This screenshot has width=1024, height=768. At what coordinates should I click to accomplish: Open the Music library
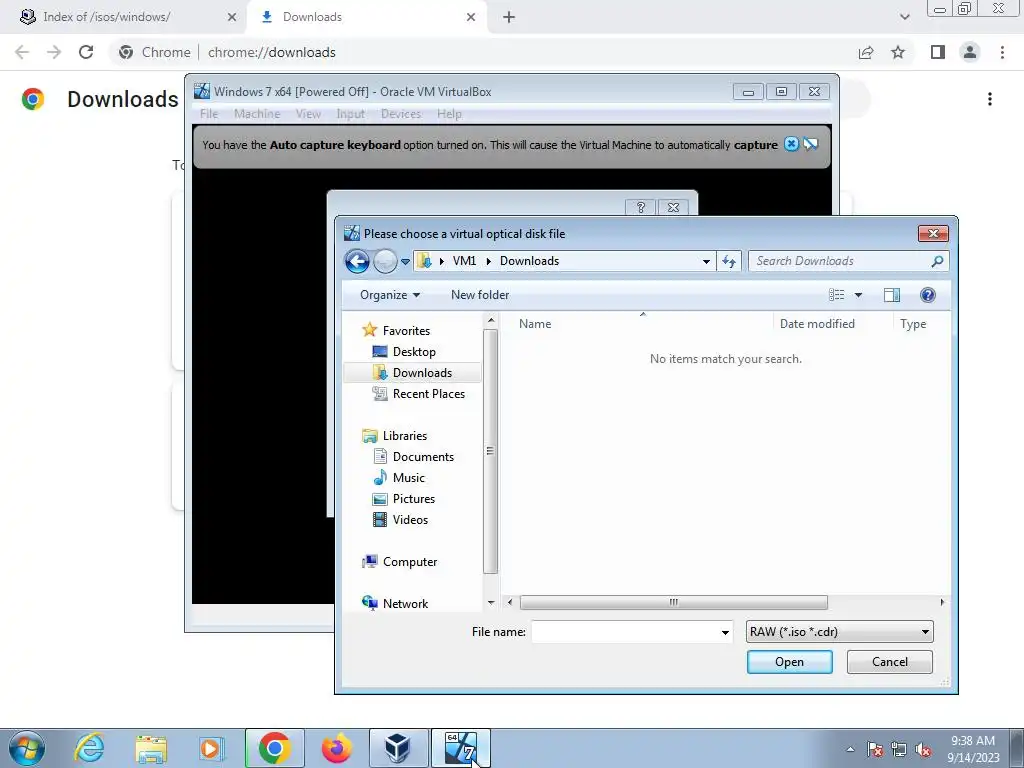408,477
